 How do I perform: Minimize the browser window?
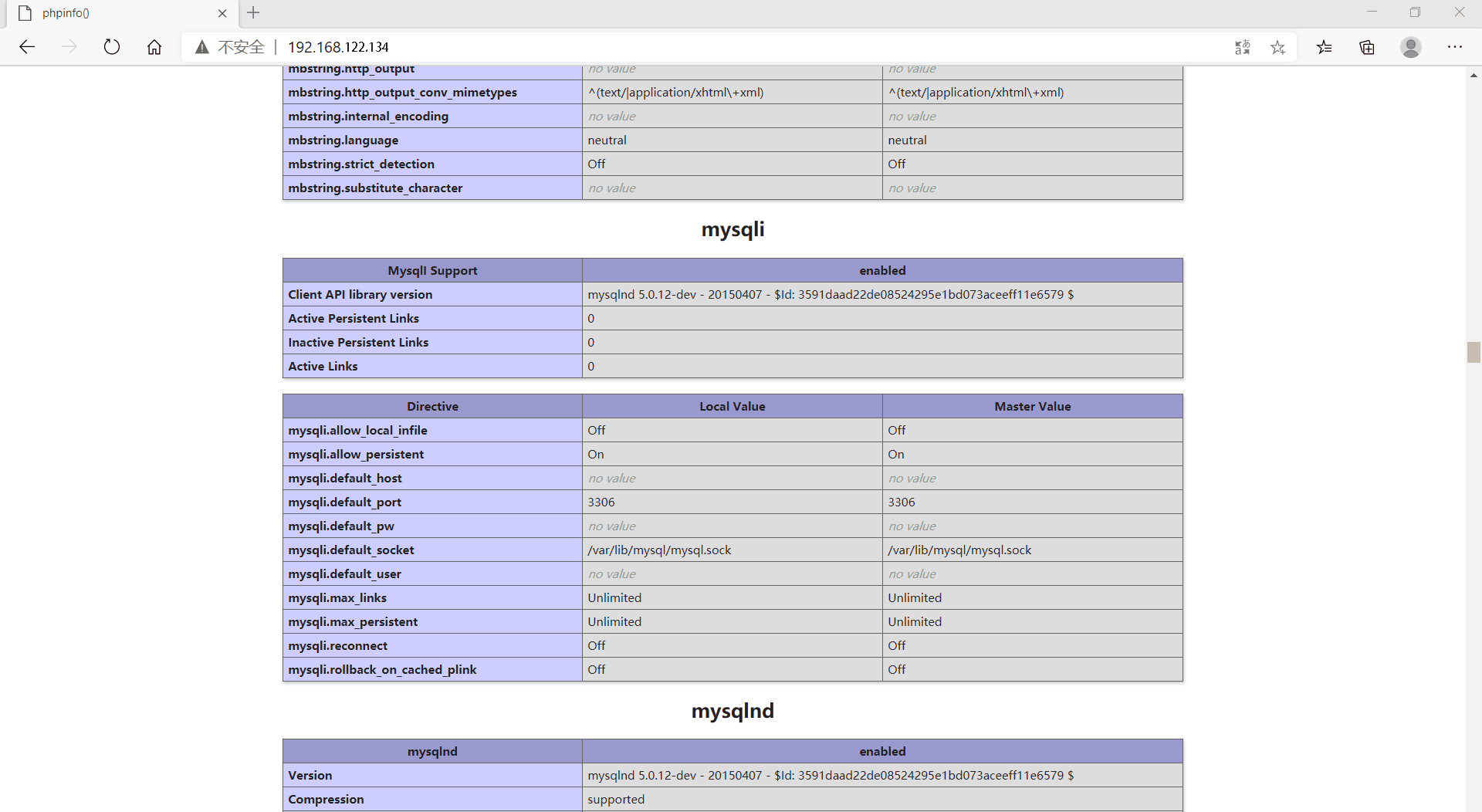[1372, 12]
